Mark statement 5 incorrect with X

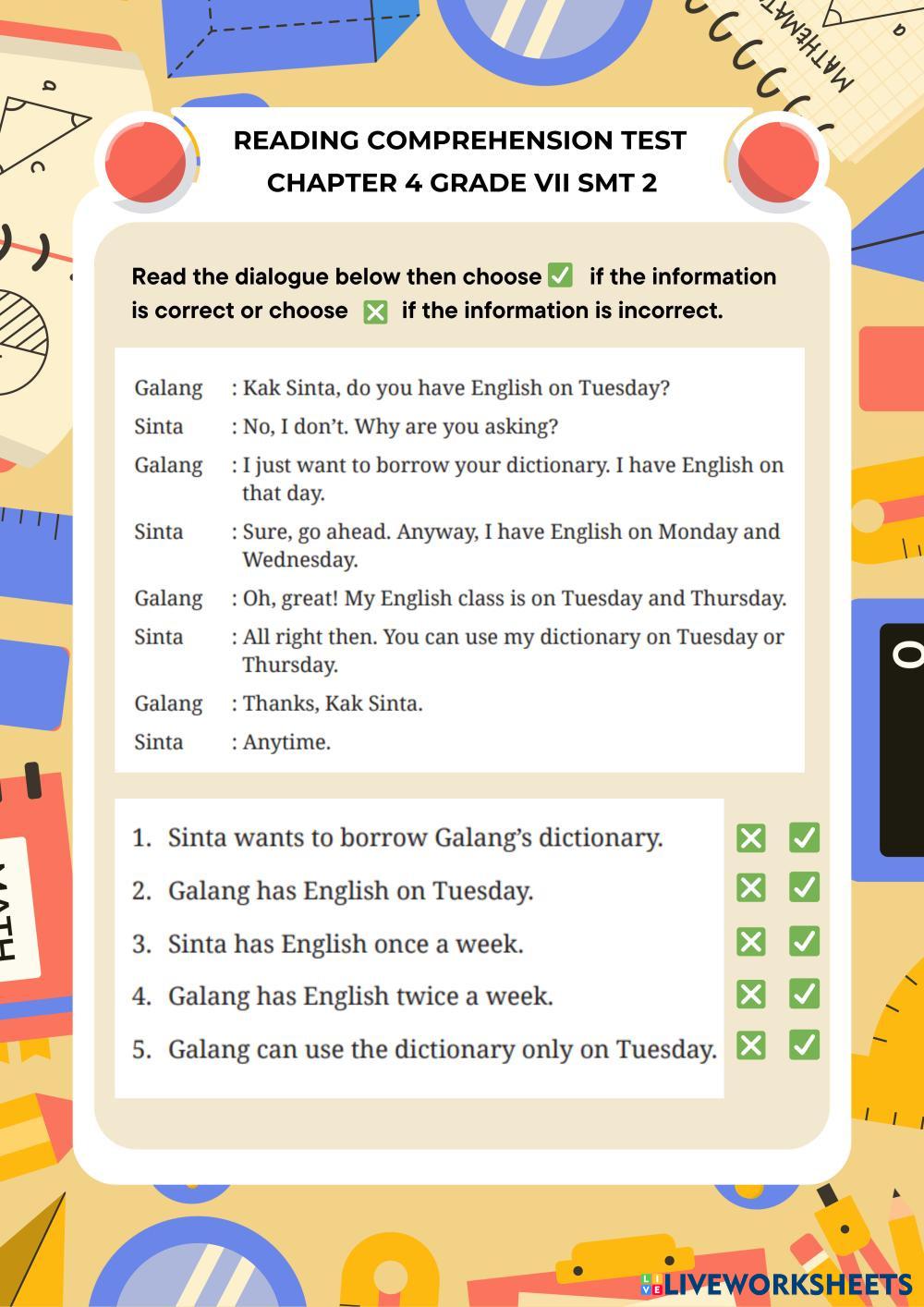751,1046
